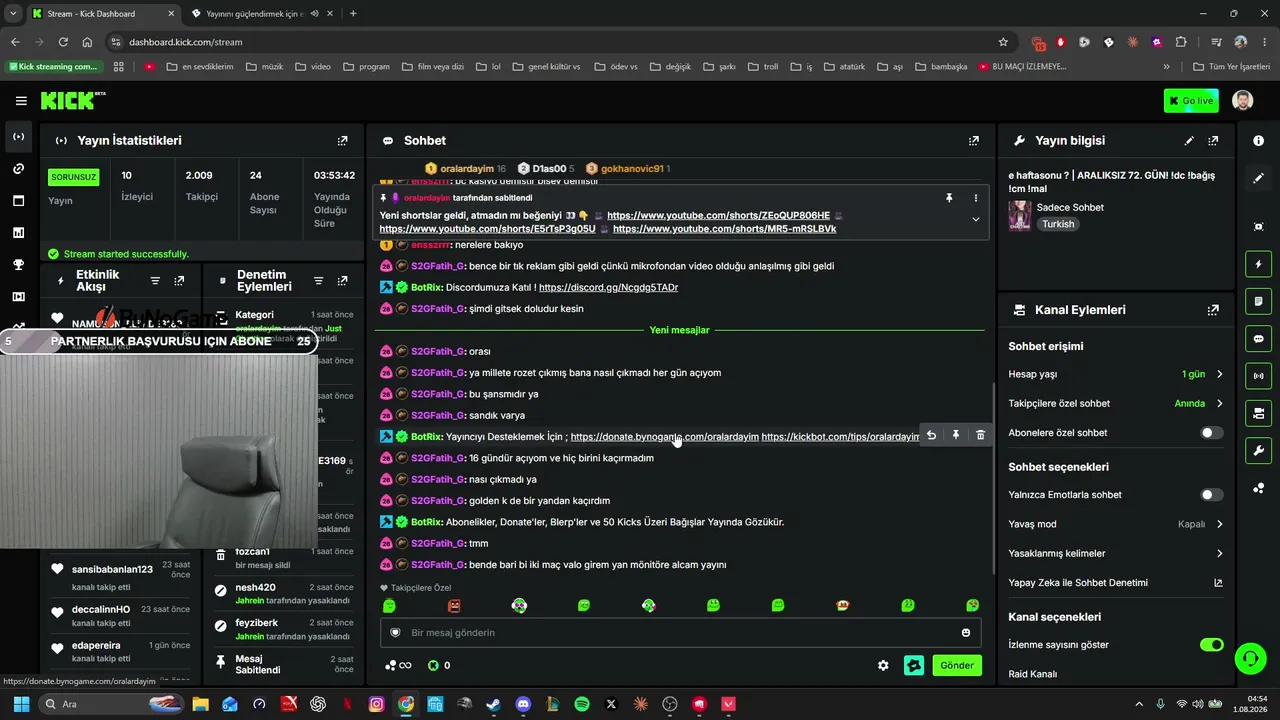Insert the first green follower emote
Screen dimensions: 1280x720
coord(389,606)
